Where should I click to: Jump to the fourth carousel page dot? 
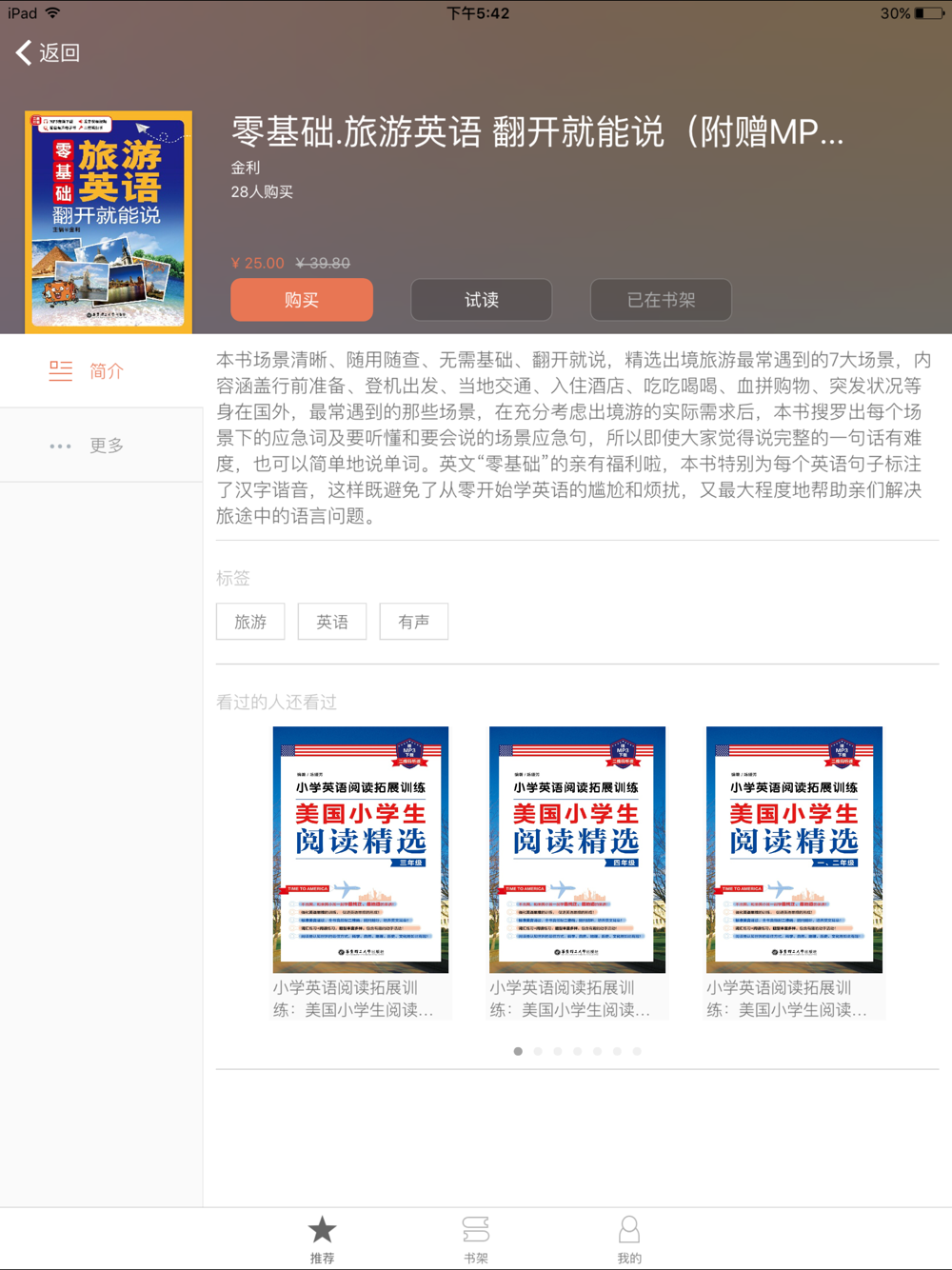click(x=578, y=1051)
